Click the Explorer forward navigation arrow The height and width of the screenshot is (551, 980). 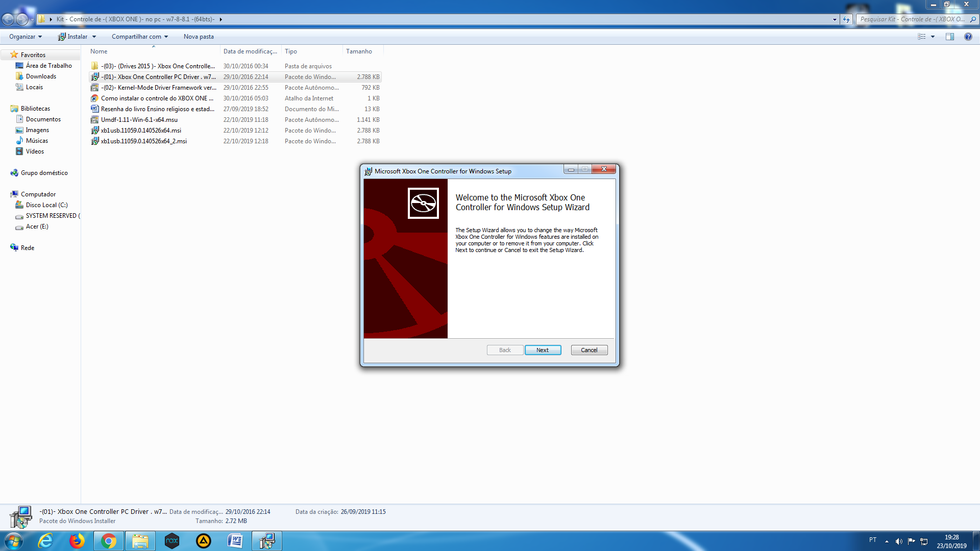point(23,19)
